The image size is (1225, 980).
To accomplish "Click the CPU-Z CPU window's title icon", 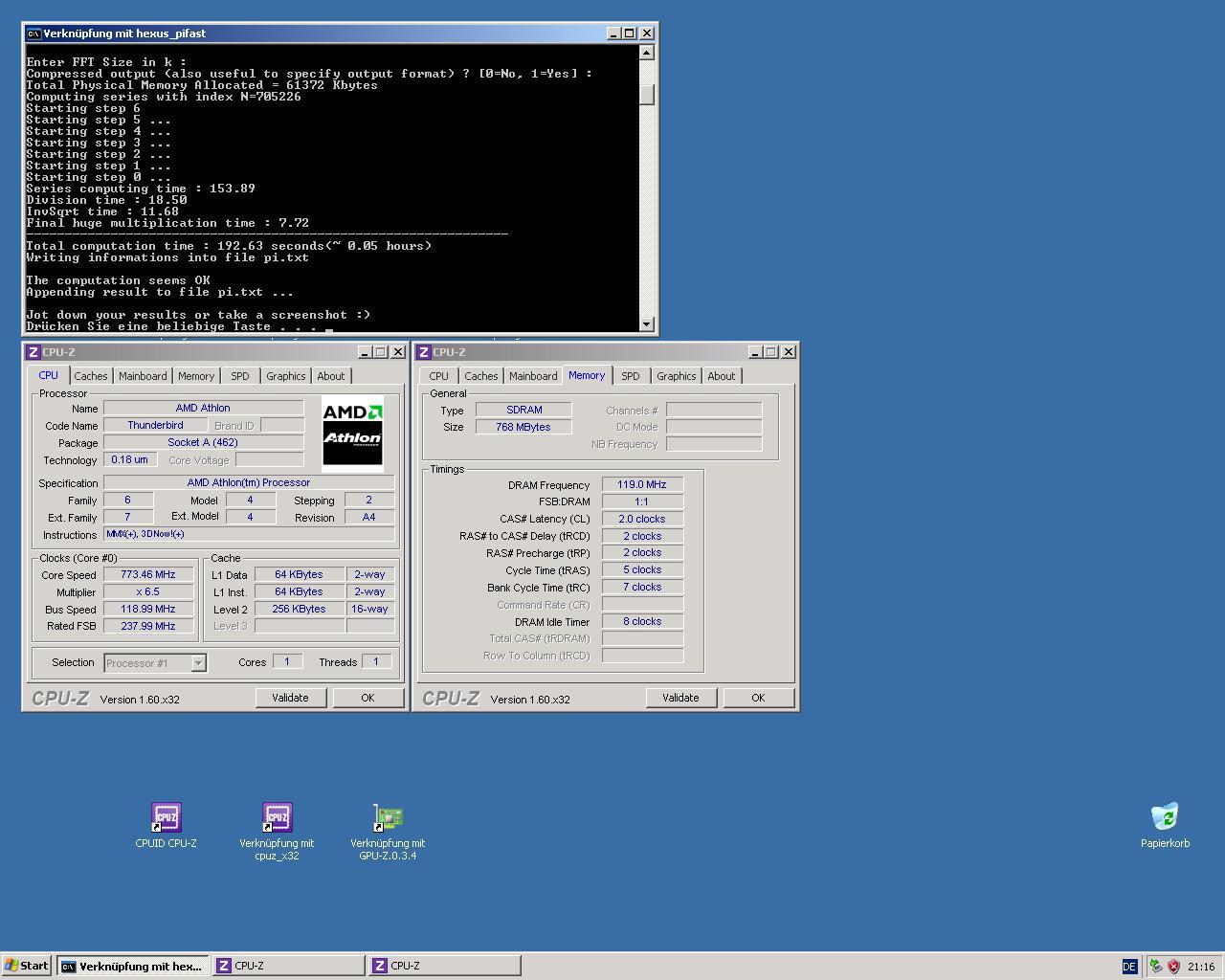I will click(x=33, y=352).
